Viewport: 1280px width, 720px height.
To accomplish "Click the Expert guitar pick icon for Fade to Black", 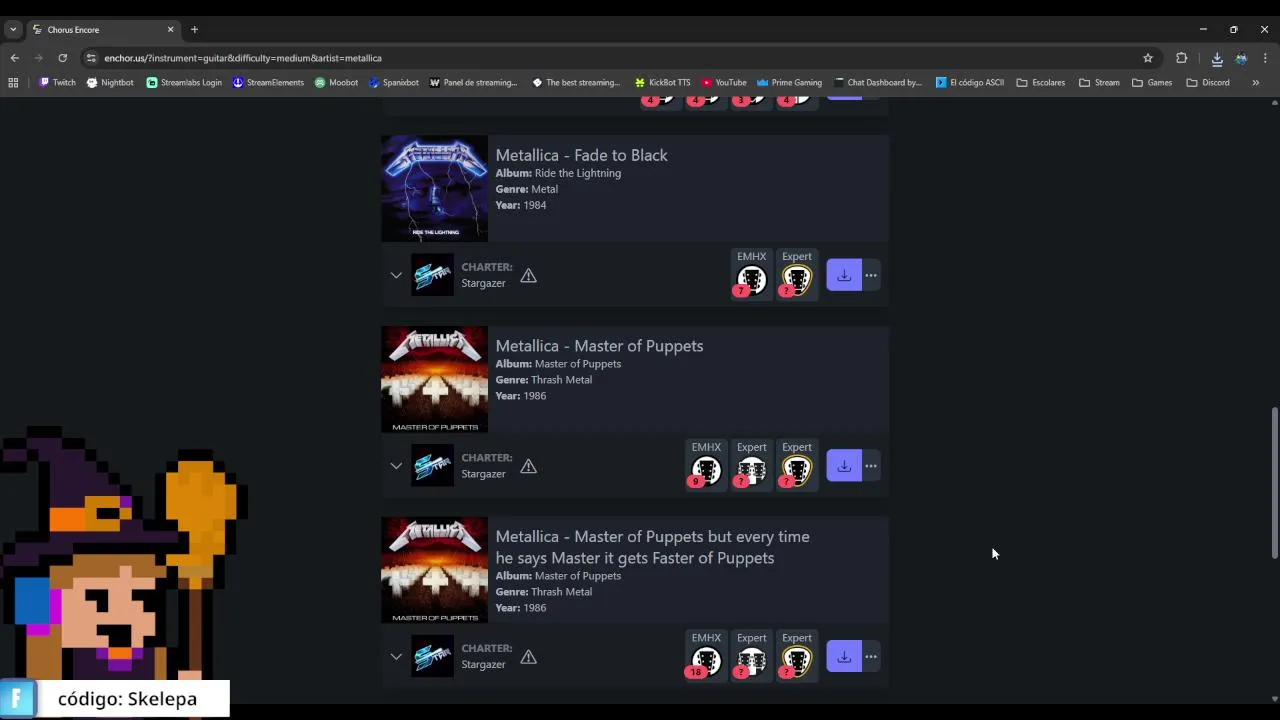I will point(797,280).
